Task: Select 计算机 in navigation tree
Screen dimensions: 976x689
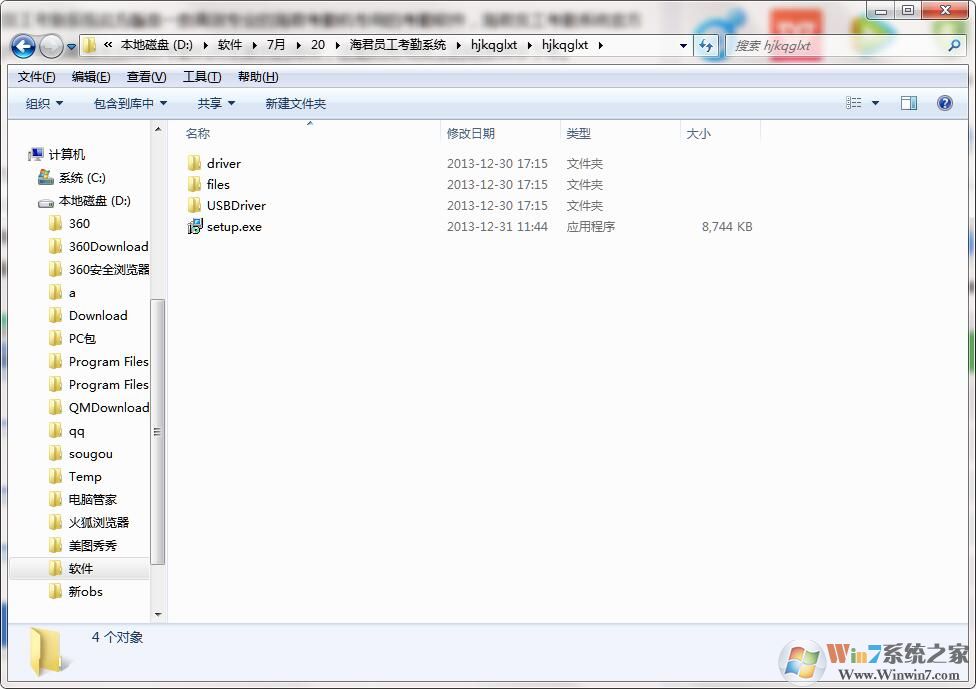Action: tap(67, 154)
